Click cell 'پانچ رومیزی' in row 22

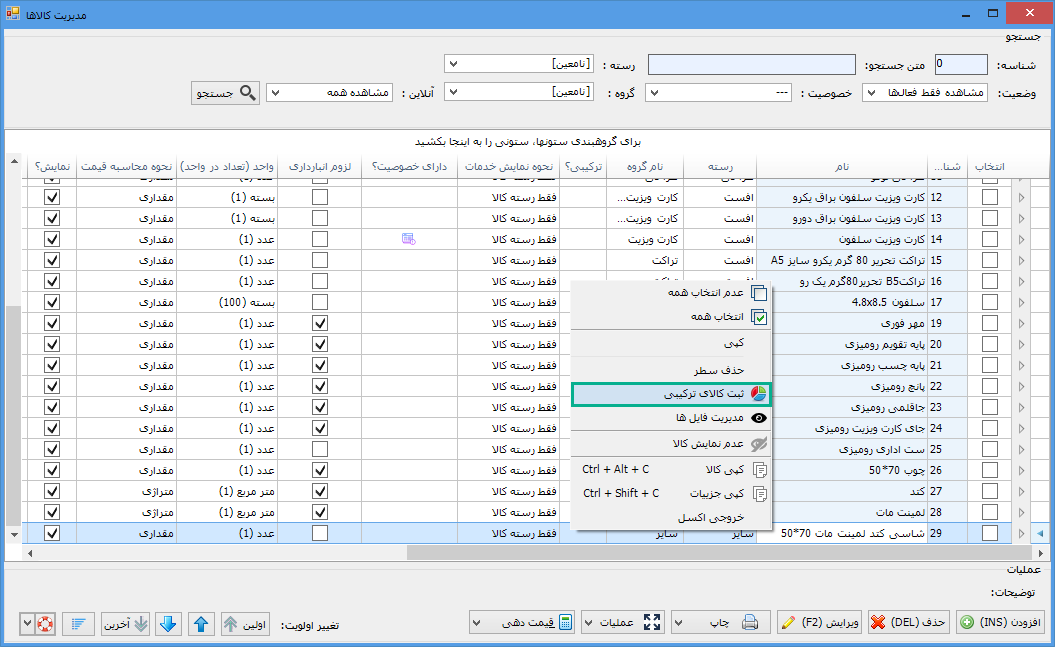coord(842,387)
